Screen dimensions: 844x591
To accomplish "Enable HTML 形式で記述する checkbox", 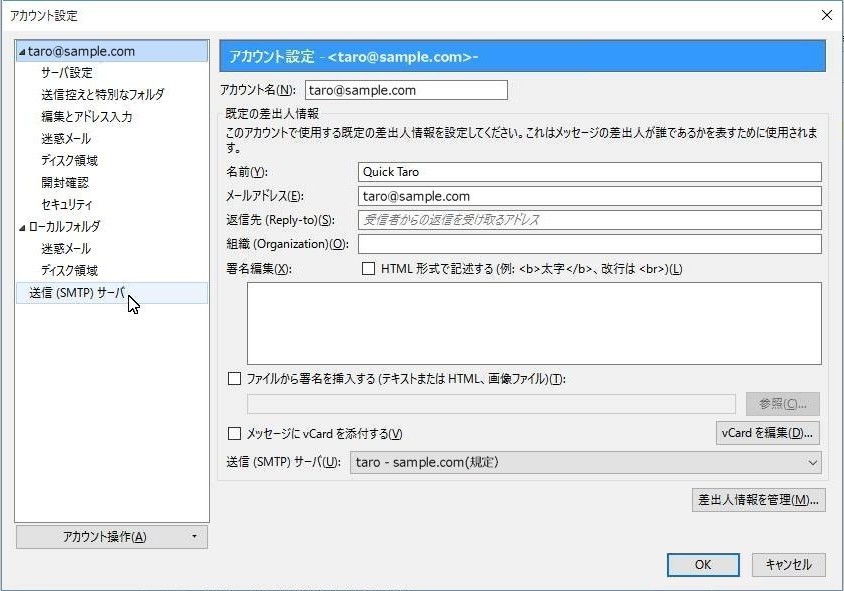I will [368, 269].
